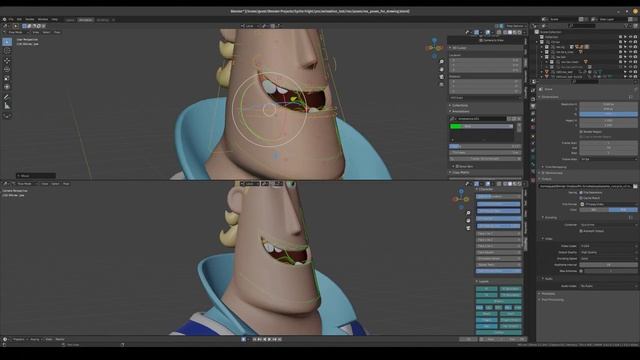Open the Help menu

pyautogui.click(x=54, y=19)
